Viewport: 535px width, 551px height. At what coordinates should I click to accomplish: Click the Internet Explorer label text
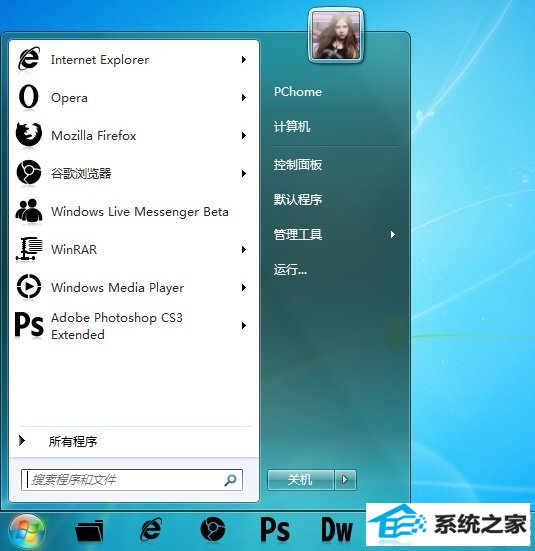(100, 60)
